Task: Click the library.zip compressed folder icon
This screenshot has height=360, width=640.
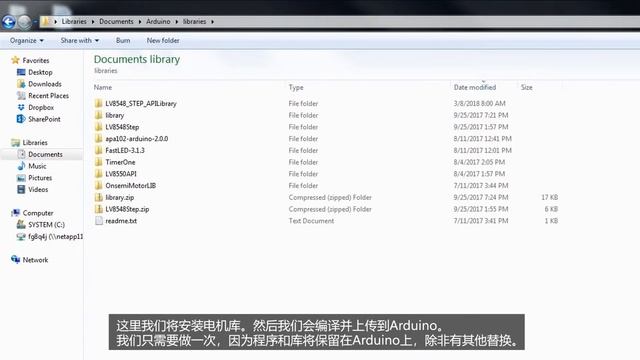Action: pos(98,197)
